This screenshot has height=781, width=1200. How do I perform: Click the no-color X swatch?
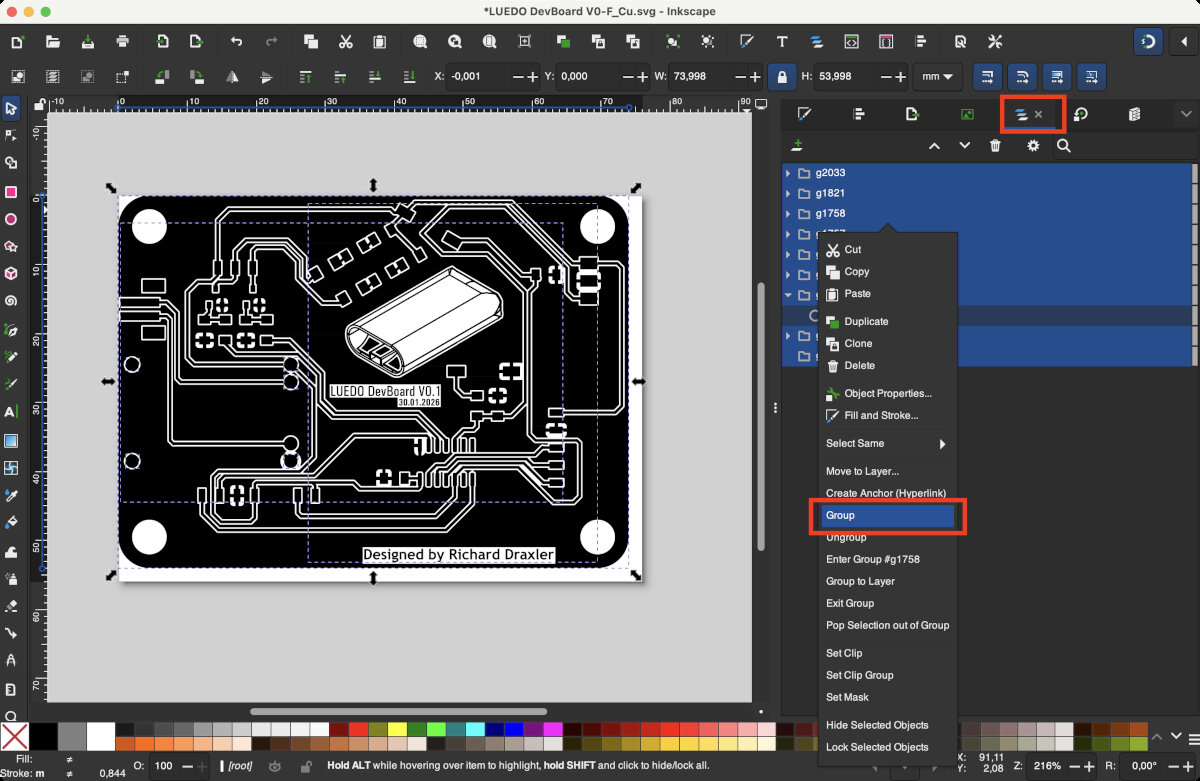coord(14,737)
